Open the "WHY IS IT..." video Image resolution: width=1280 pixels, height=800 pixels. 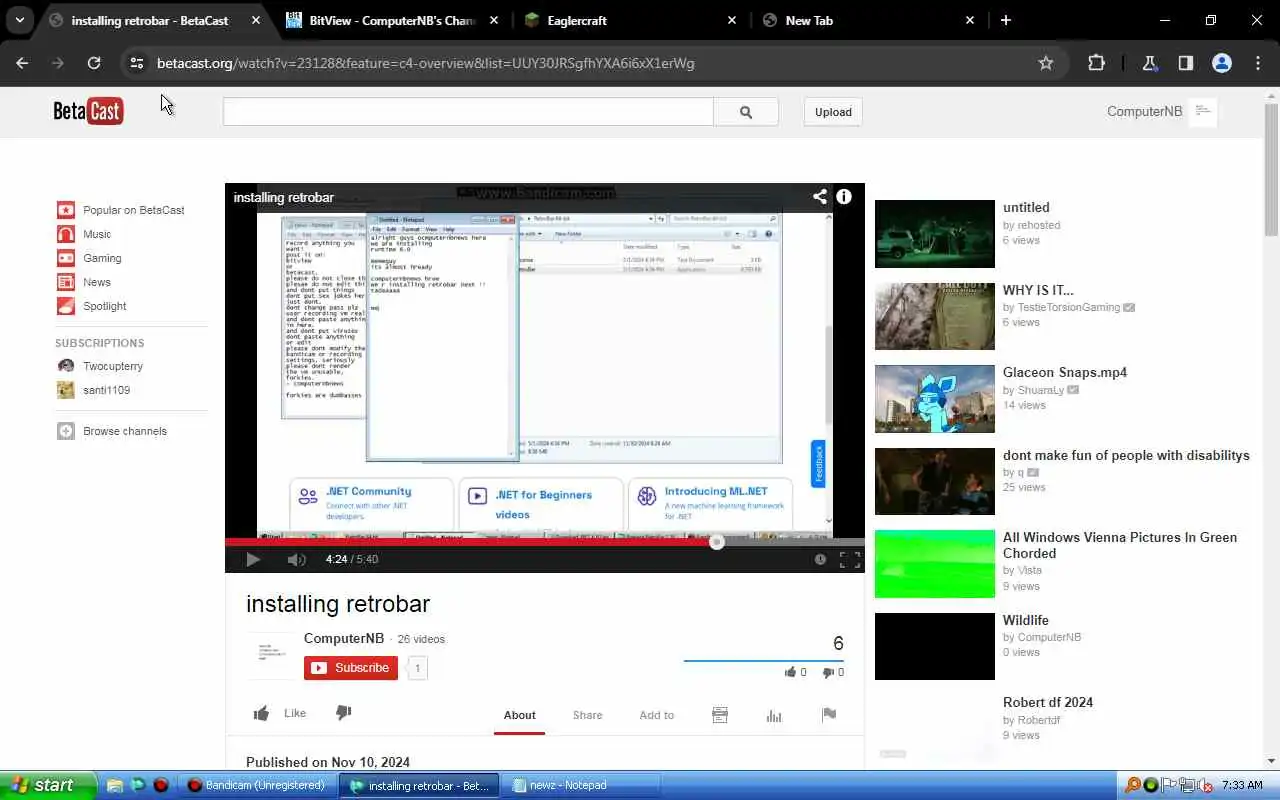1037,290
